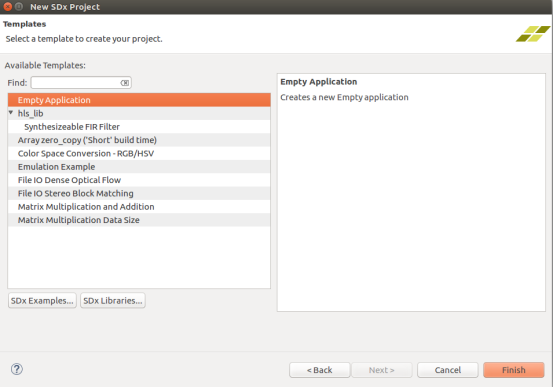Select Matrix Multiplication Data Size template

(139, 220)
